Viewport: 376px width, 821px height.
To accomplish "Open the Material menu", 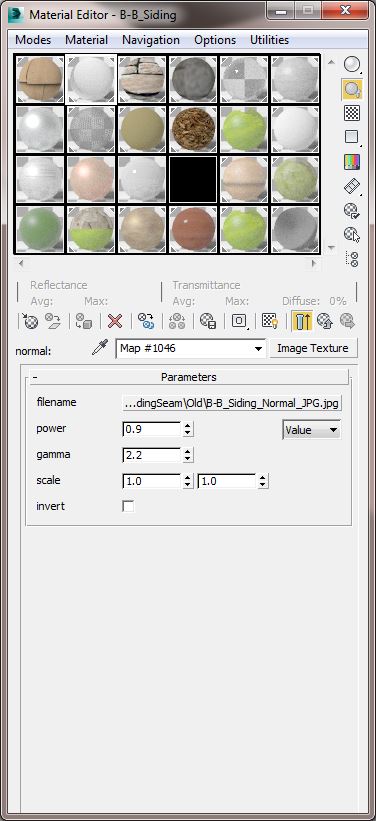I will 86,40.
